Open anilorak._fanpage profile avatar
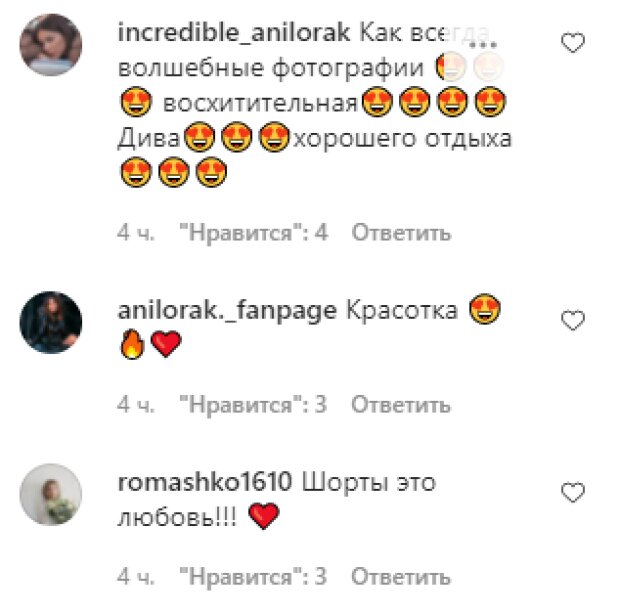This screenshot has width=620, height=614. click(x=51, y=322)
